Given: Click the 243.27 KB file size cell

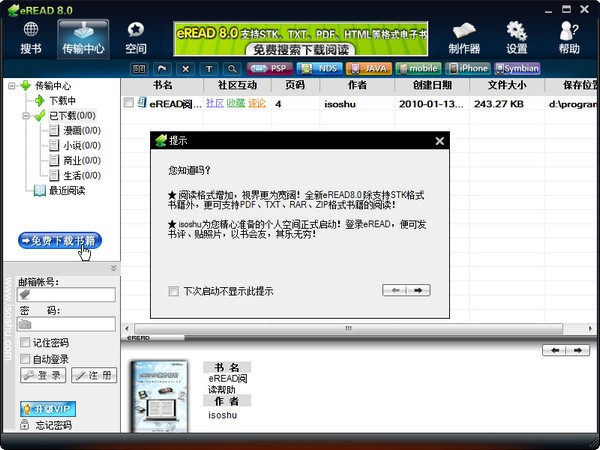Looking at the screenshot, I should [499, 104].
